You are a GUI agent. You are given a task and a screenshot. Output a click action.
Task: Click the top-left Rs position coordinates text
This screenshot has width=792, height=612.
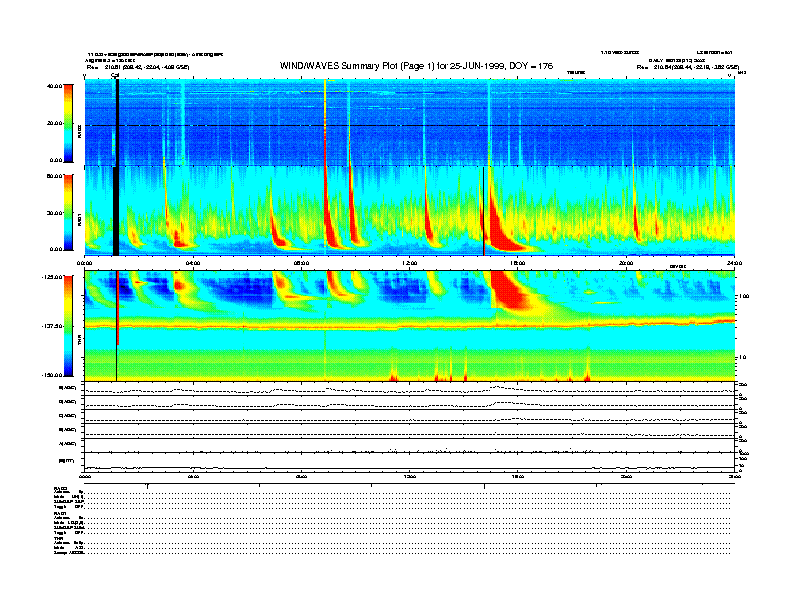tap(138, 67)
